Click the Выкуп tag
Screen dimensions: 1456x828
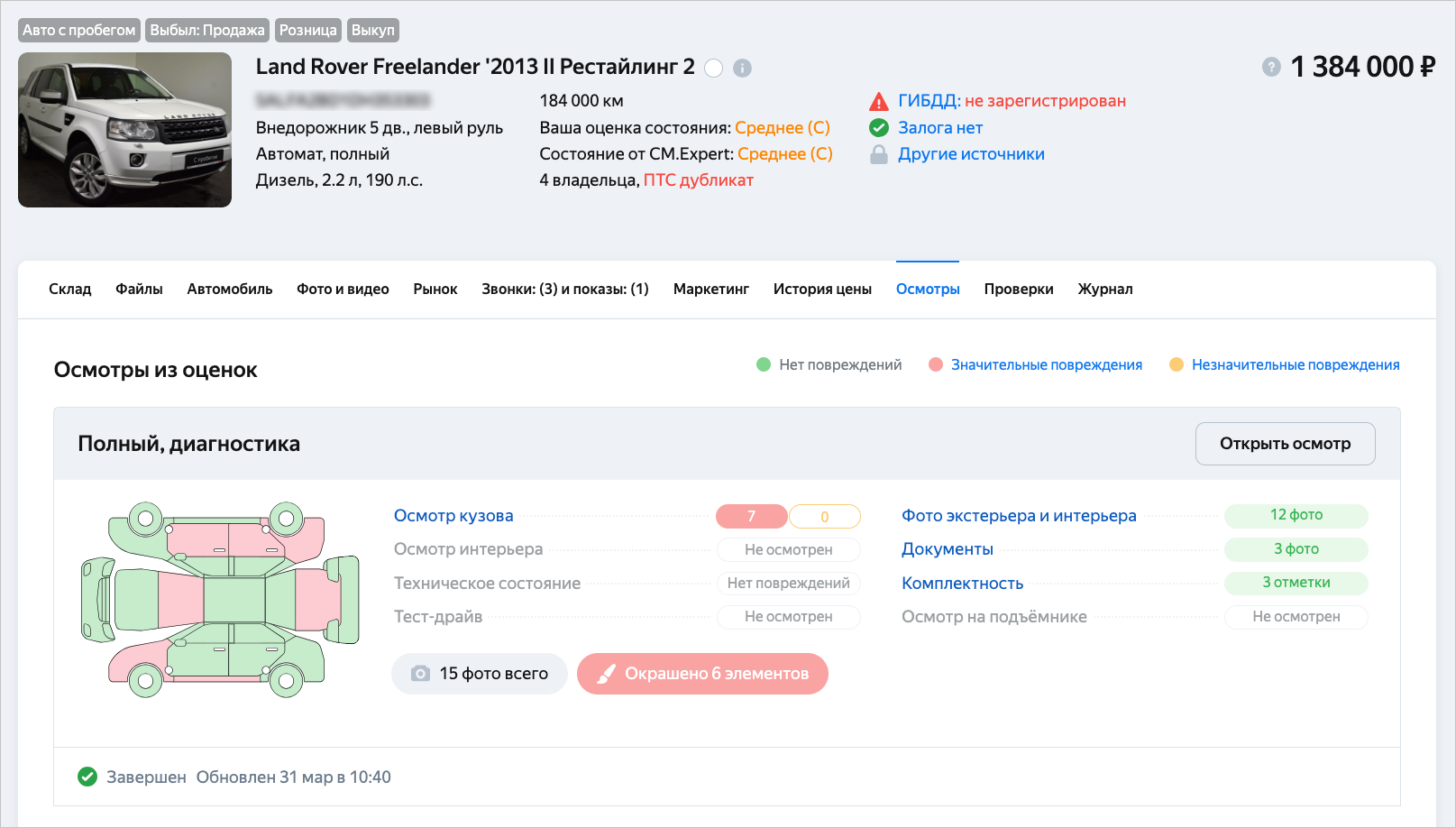coord(373,30)
